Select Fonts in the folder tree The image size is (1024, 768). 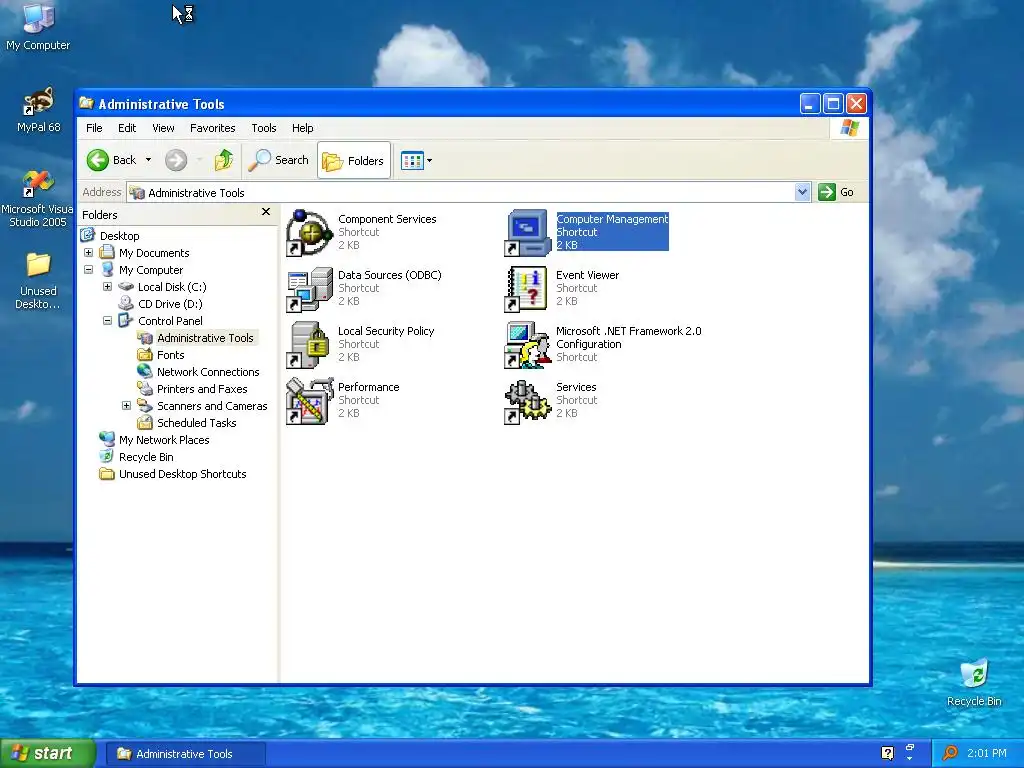(x=170, y=355)
